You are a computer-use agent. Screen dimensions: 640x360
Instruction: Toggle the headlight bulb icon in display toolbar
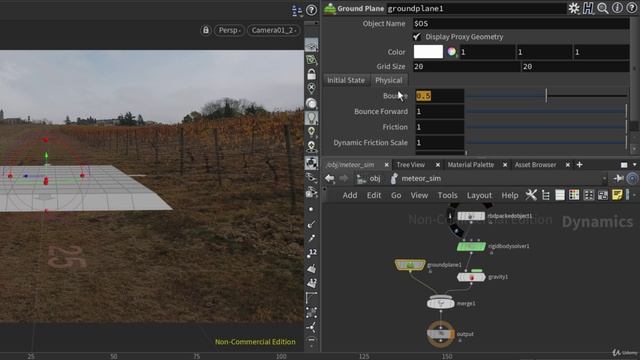311,118
